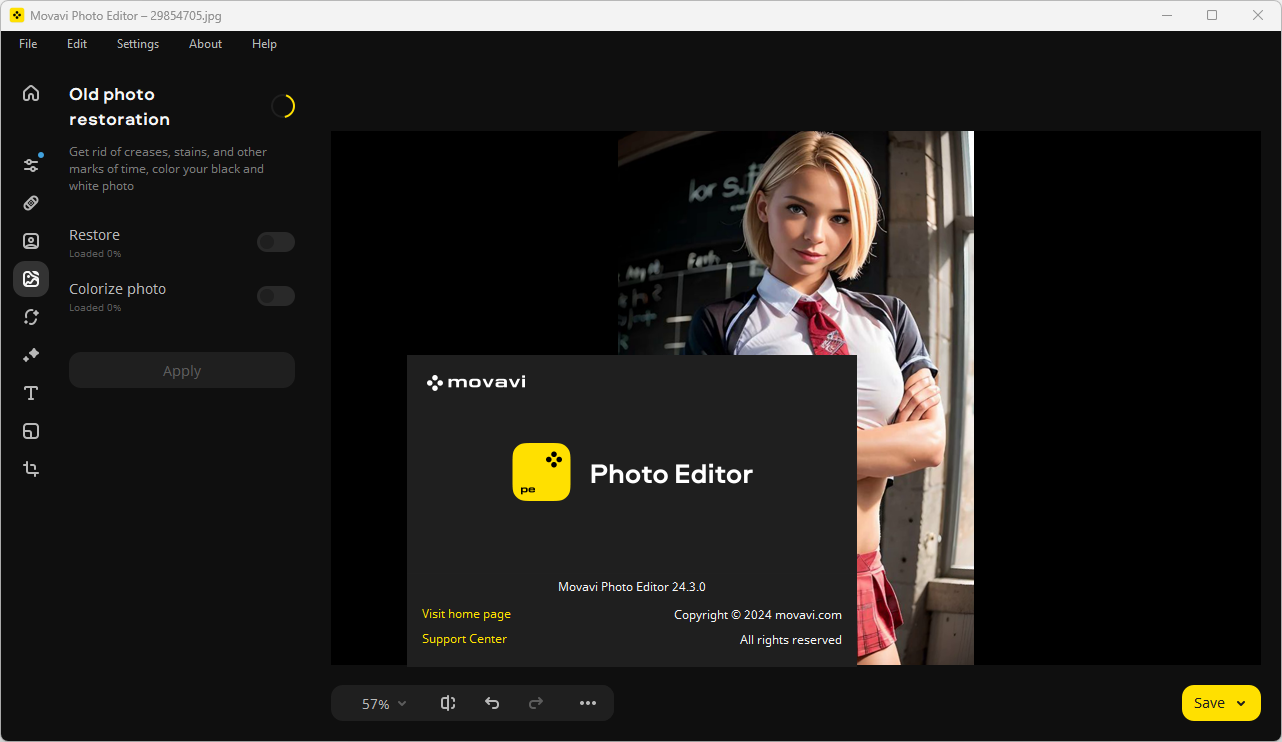The height and width of the screenshot is (742, 1282).
Task: Click the Movavi app icon in title bar
Action: pos(16,15)
